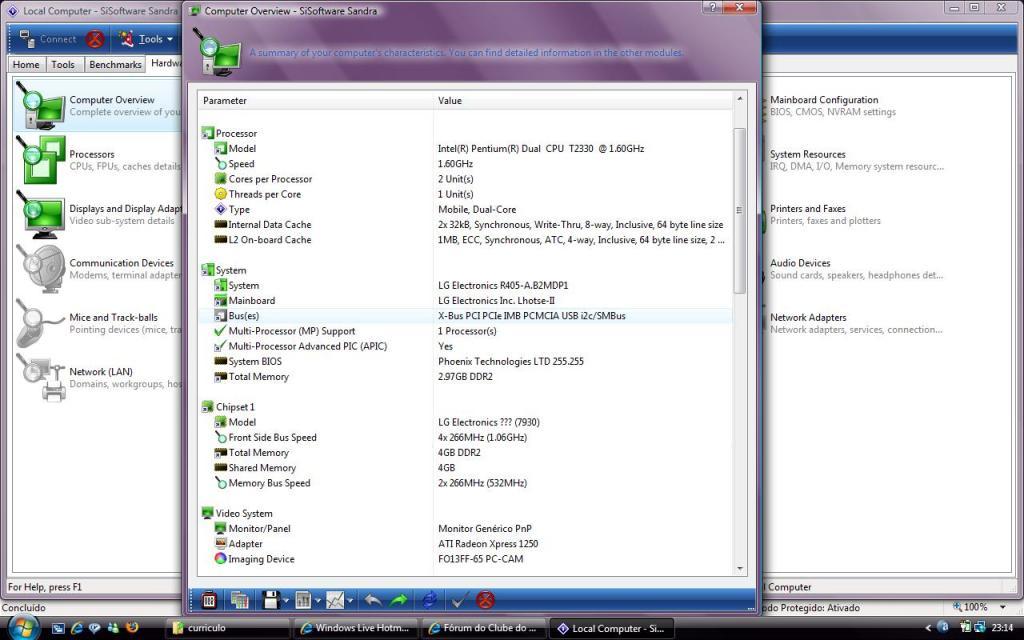Screen dimensions: 1024x640
Task: Switch to the Benchmarks tab
Action: point(115,64)
